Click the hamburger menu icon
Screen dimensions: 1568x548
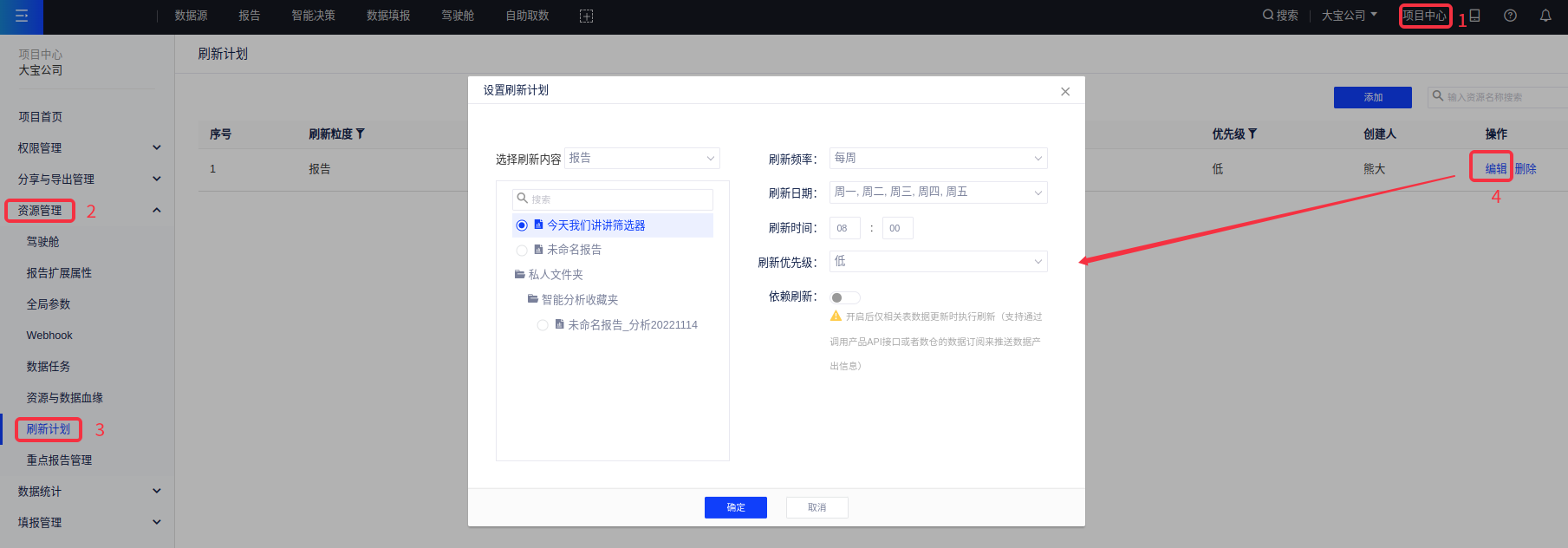tap(22, 16)
